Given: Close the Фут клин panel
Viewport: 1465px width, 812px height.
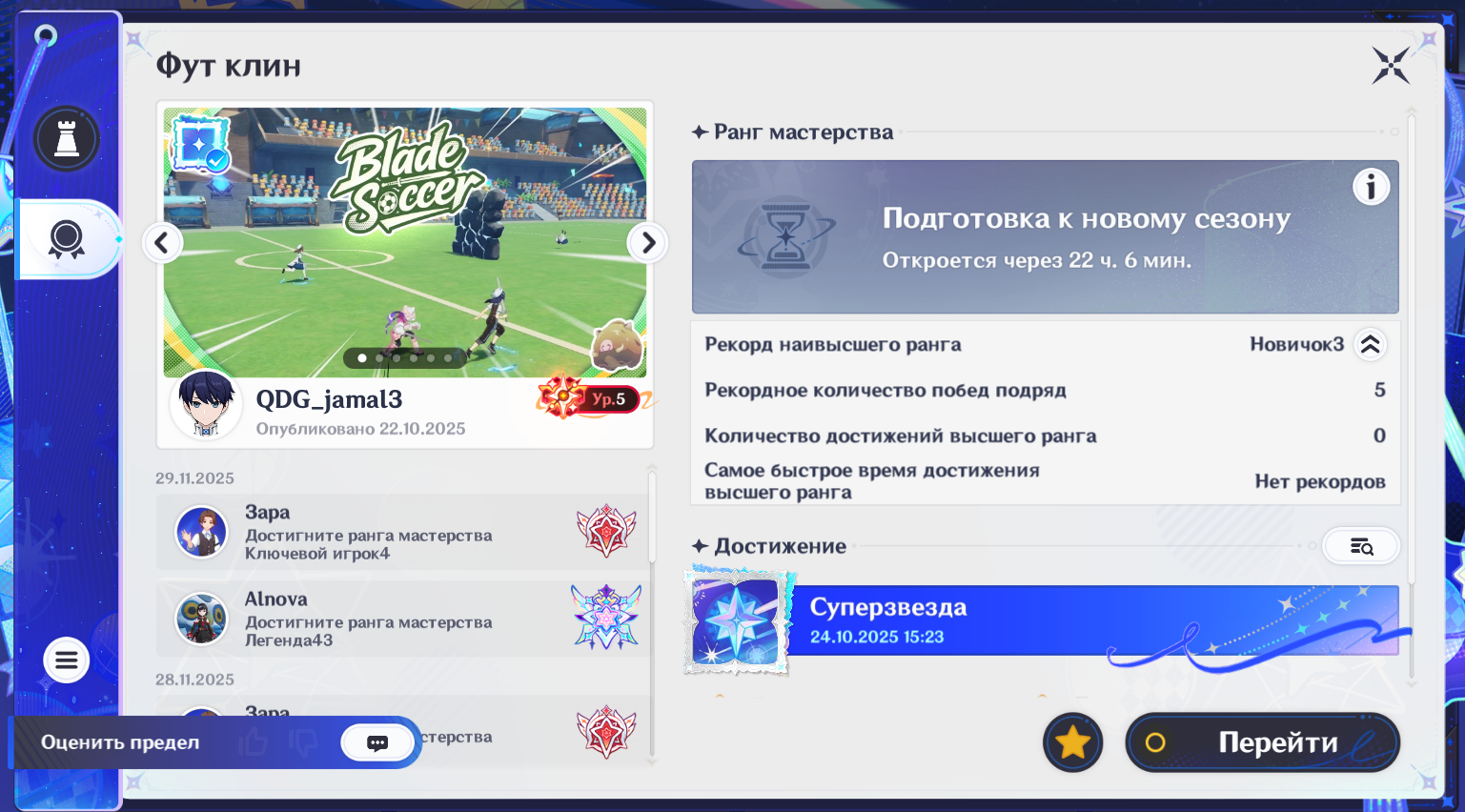Looking at the screenshot, I should [x=1391, y=66].
